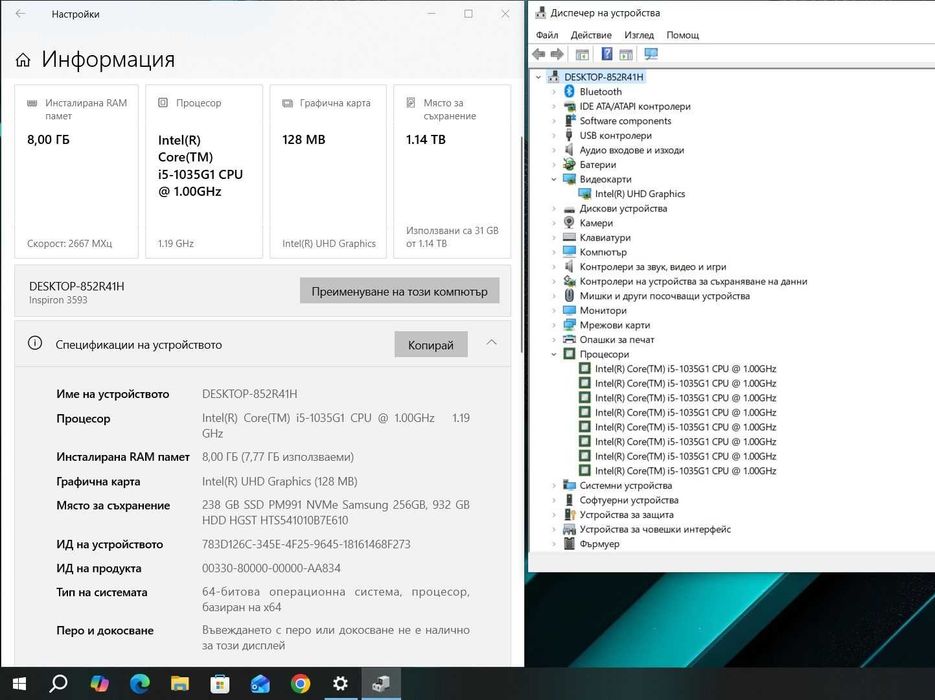
Task: Switch to Settings gear in taskbar
Action: (340, 683)
